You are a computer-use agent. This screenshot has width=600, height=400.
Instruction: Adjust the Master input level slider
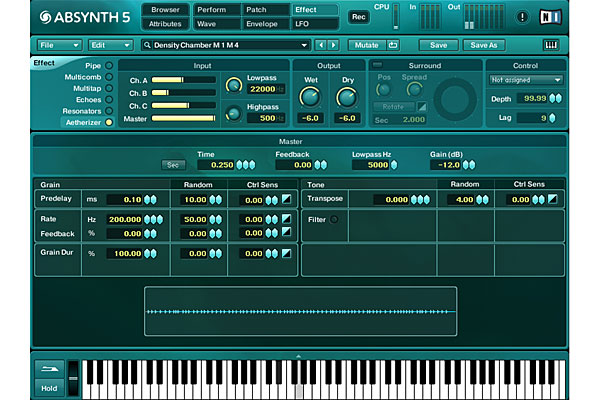coord(183,118)
